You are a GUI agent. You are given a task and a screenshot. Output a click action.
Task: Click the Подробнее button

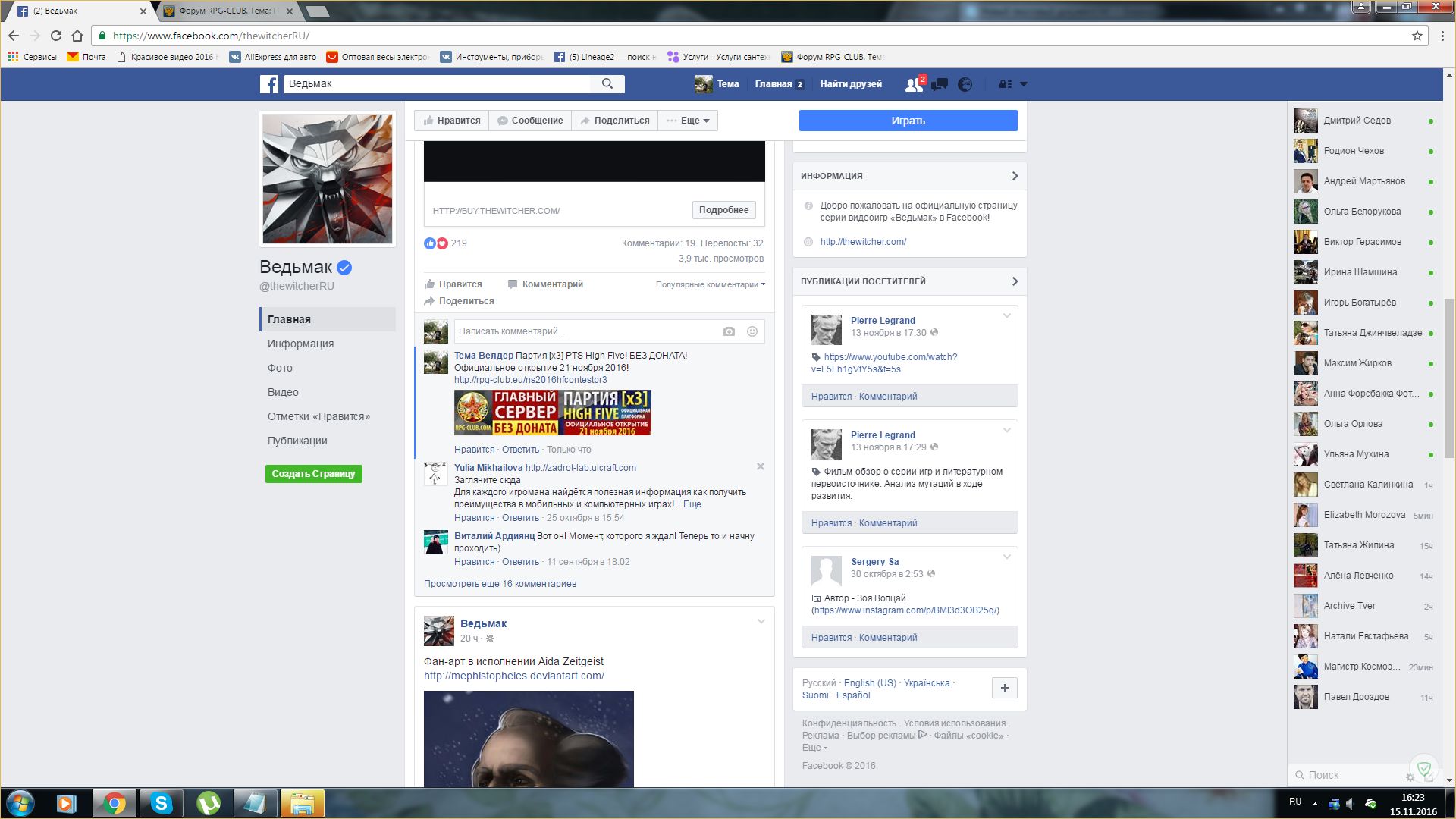pos(723,210)
